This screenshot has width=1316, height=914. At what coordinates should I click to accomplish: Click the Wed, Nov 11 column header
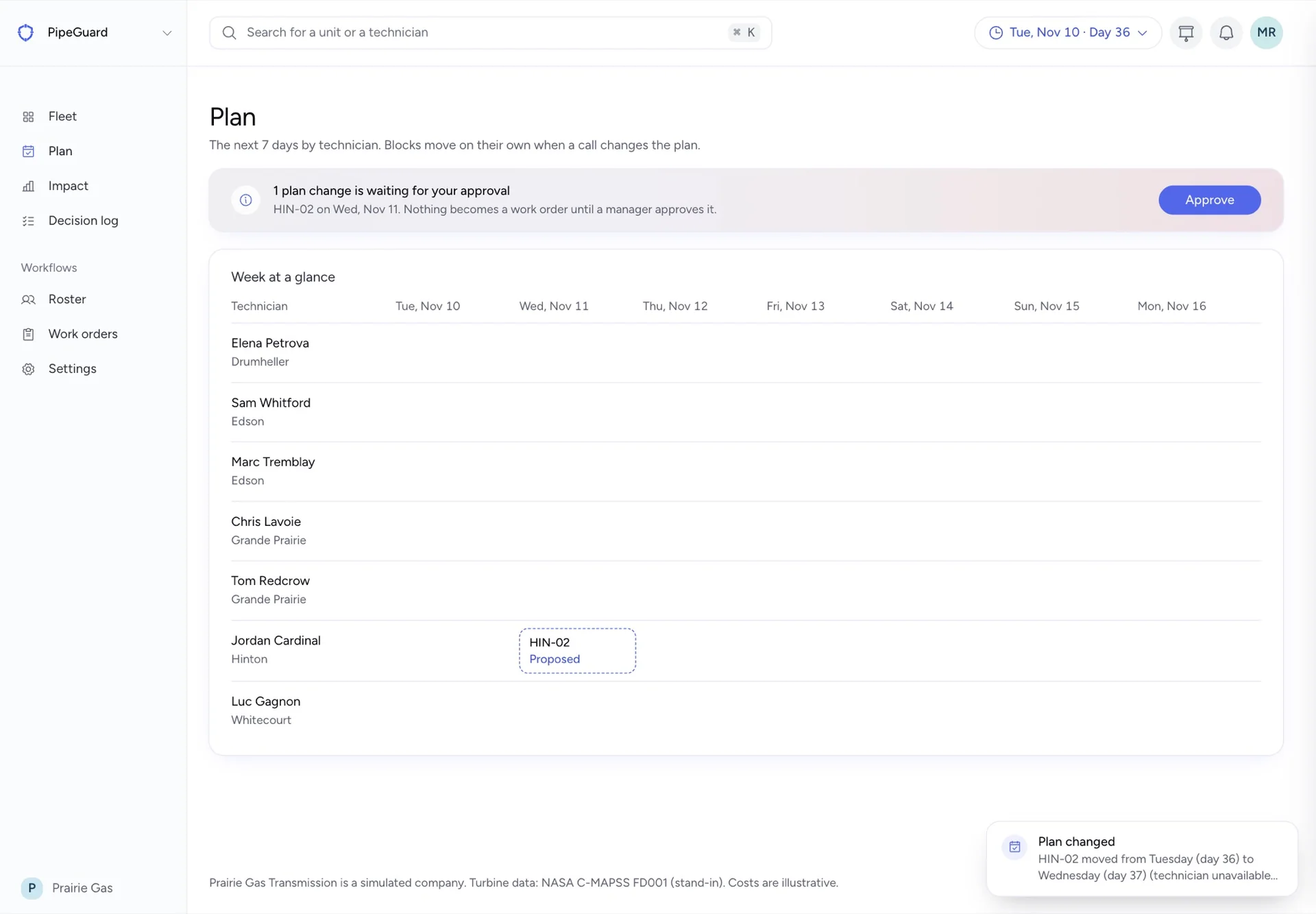pyautogui.click(x=554, y=306)
